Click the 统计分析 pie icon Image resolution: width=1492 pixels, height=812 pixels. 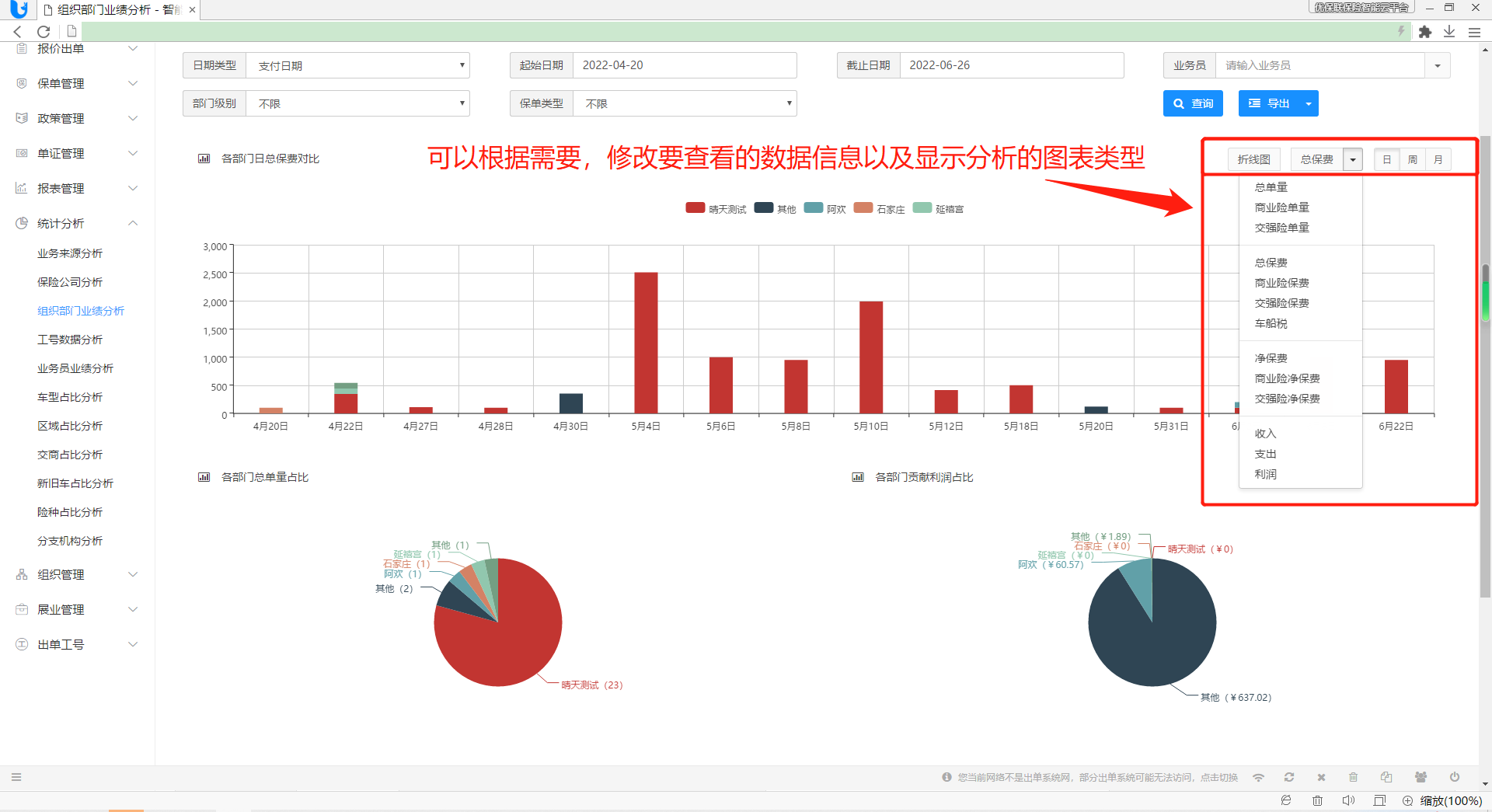(x=22, y=223)
